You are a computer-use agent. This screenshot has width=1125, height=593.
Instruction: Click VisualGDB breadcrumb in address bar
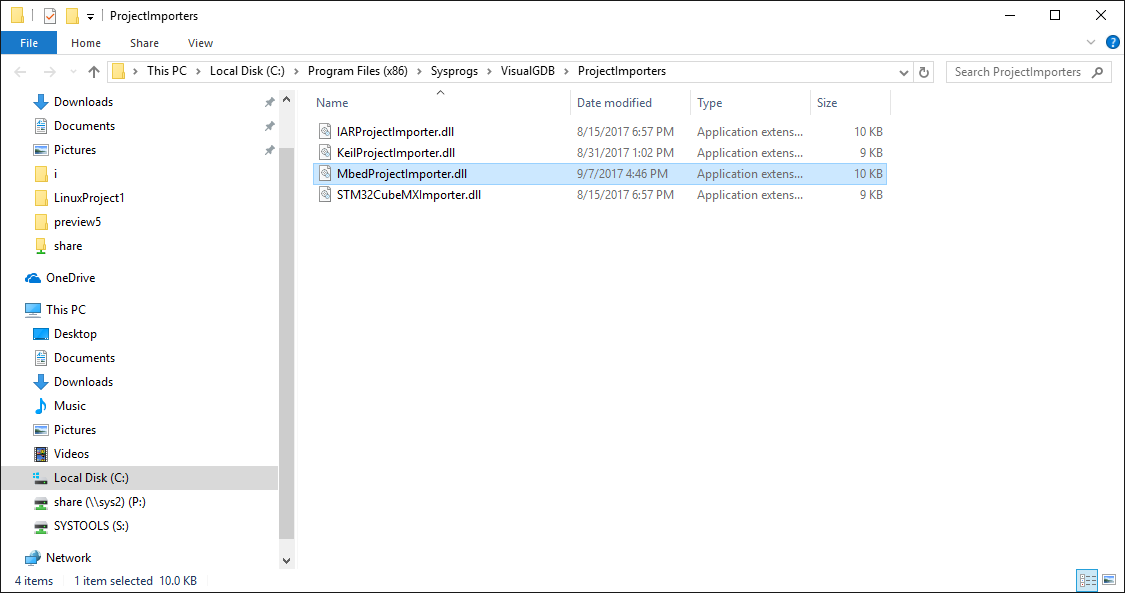pyautogui.click(x=527, y=71)
